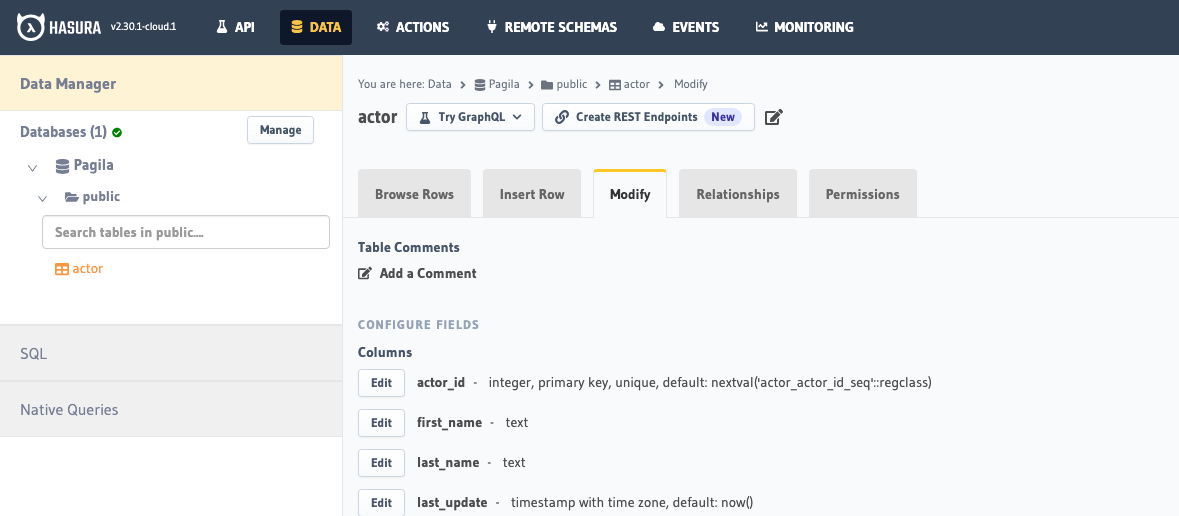Click the Manage databases button

(280, 130)
